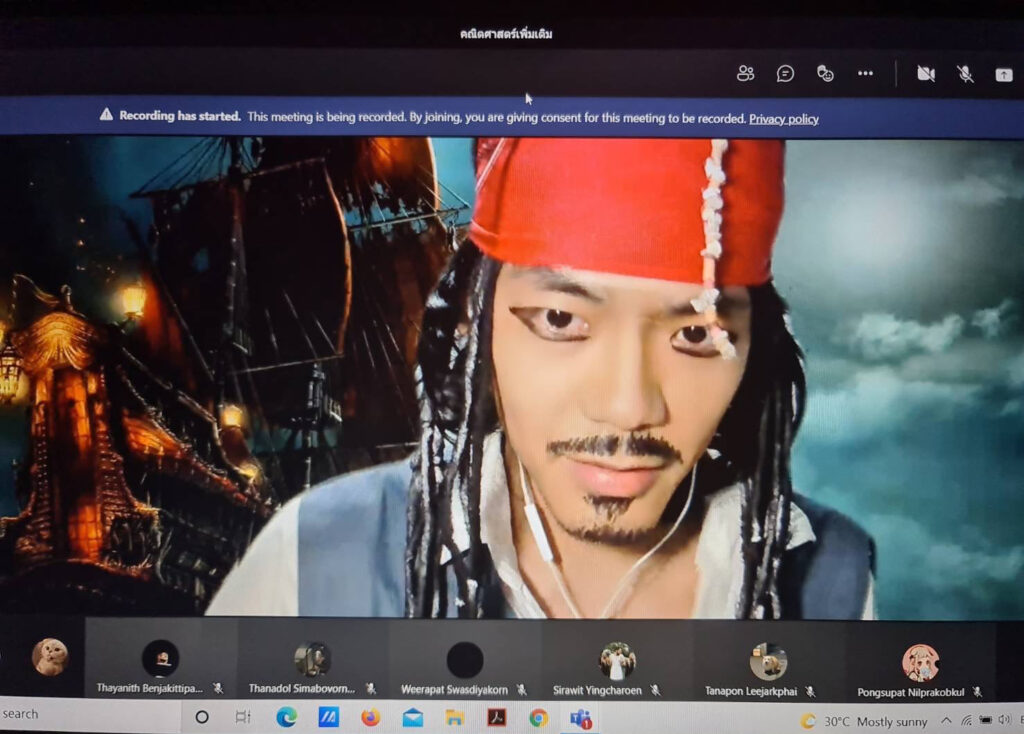Show the participants panel
Viewport: 1024px width, 734px height.
745,73
